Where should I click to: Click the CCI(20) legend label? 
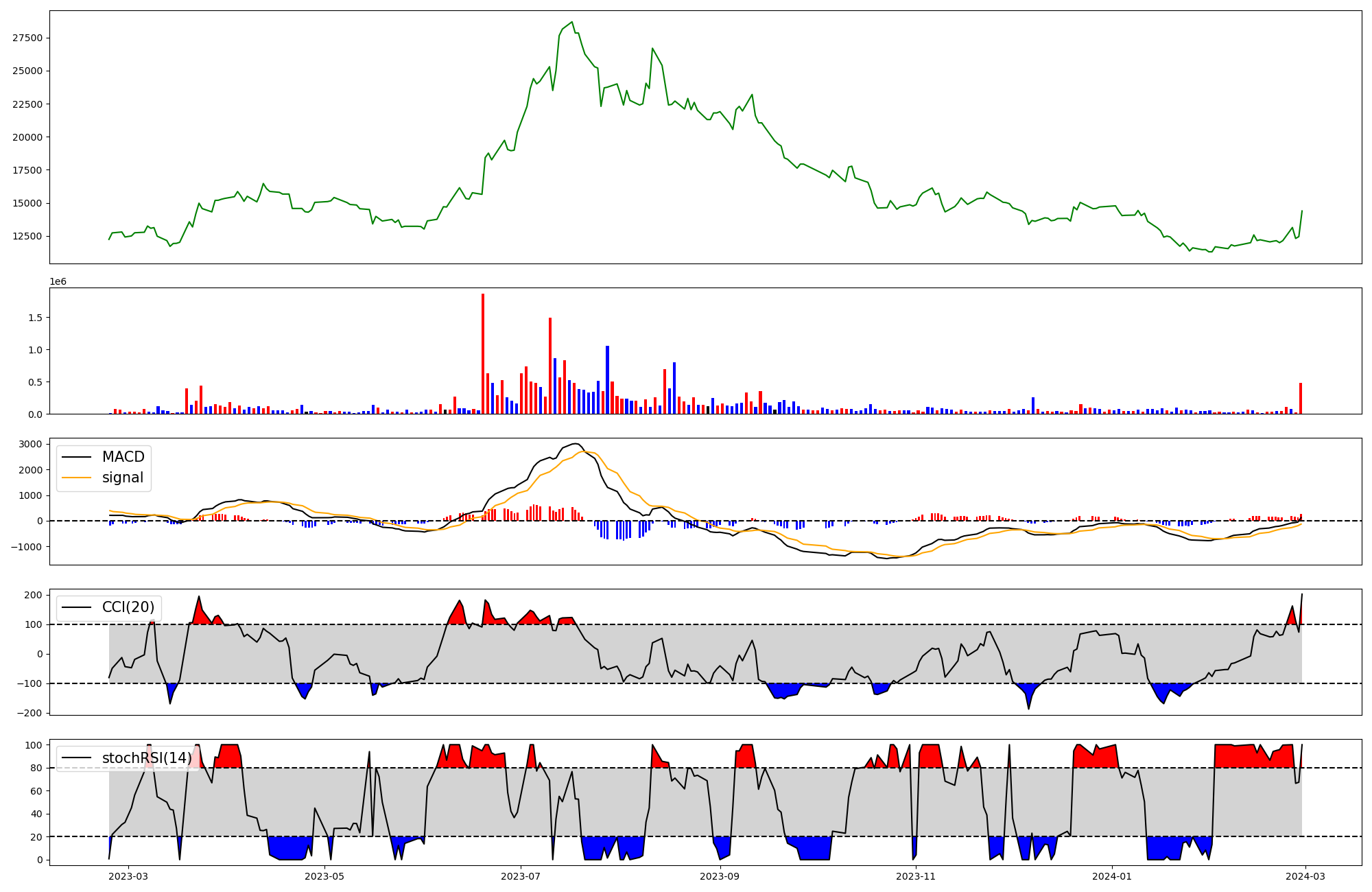tap(128, 607)
